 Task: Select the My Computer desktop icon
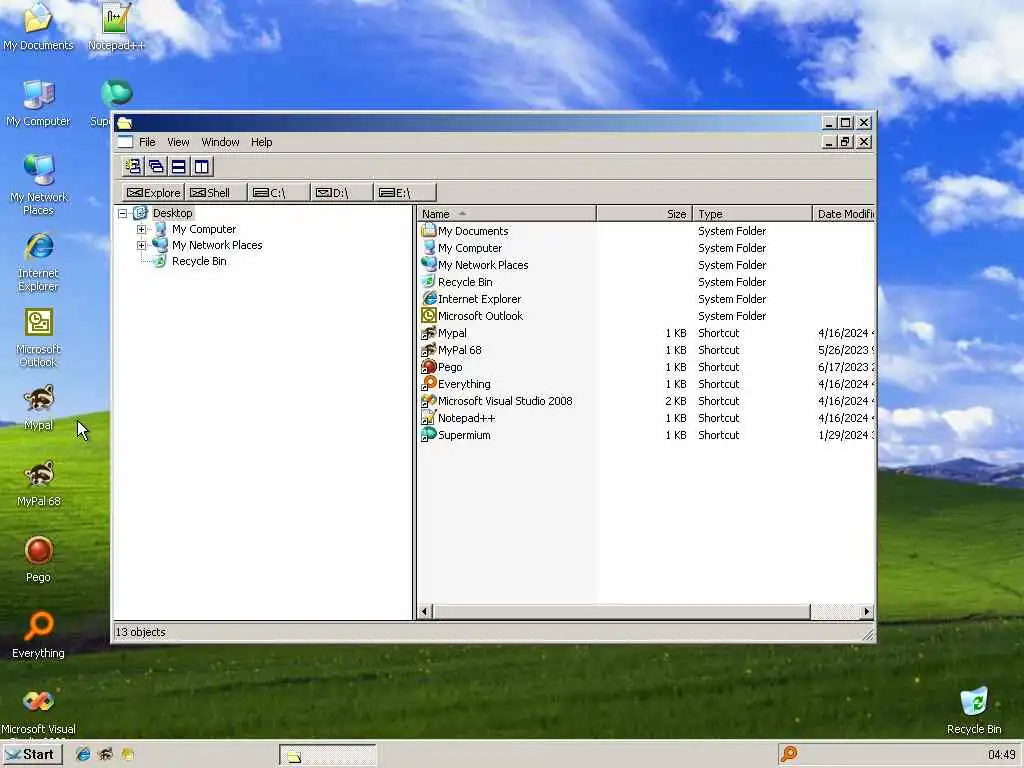pyautogui.click(x=38, y=103)
